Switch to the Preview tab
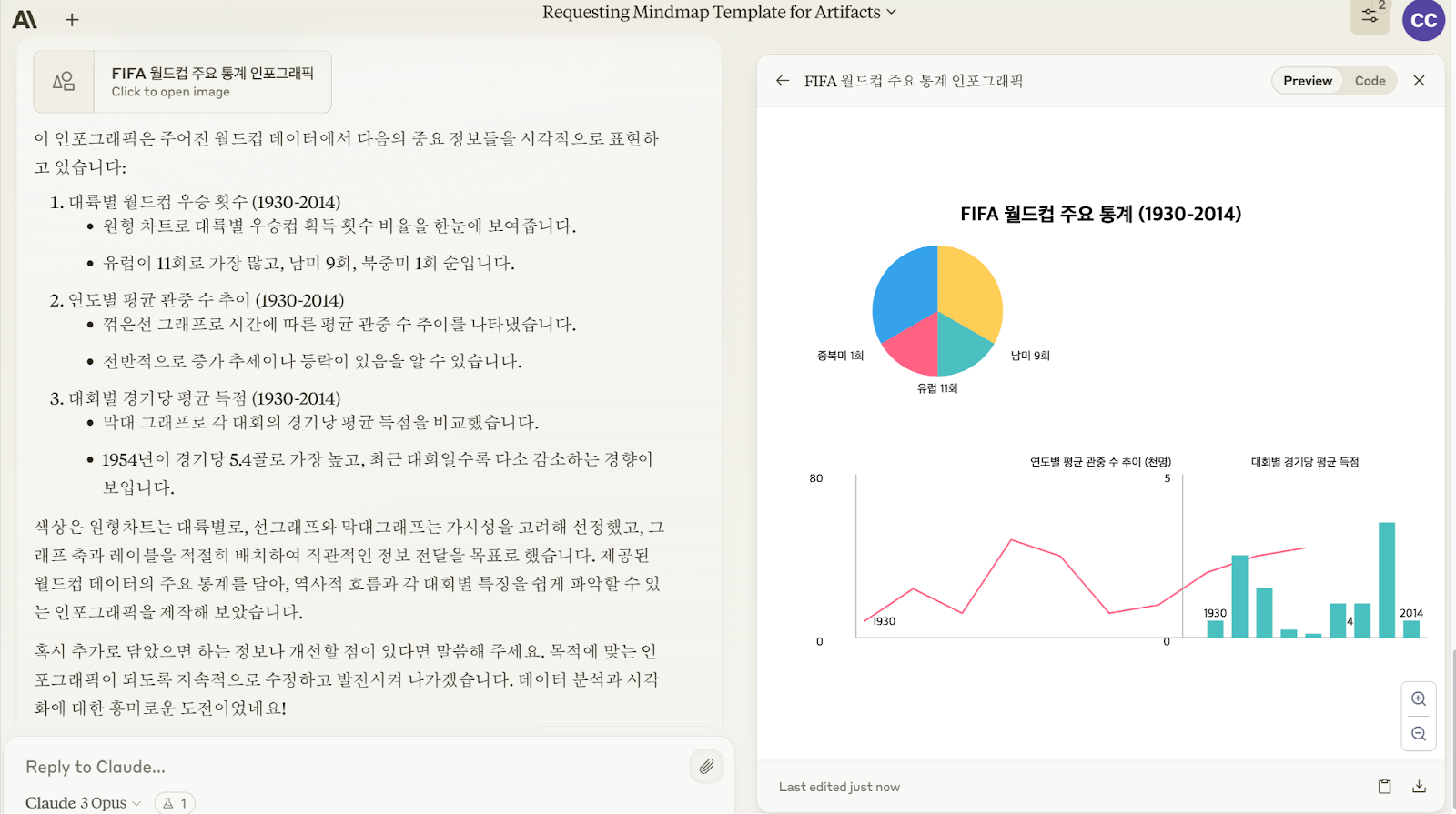Screen dimensions: 1456x814 pyautogui.click(x=1308, y=81)
